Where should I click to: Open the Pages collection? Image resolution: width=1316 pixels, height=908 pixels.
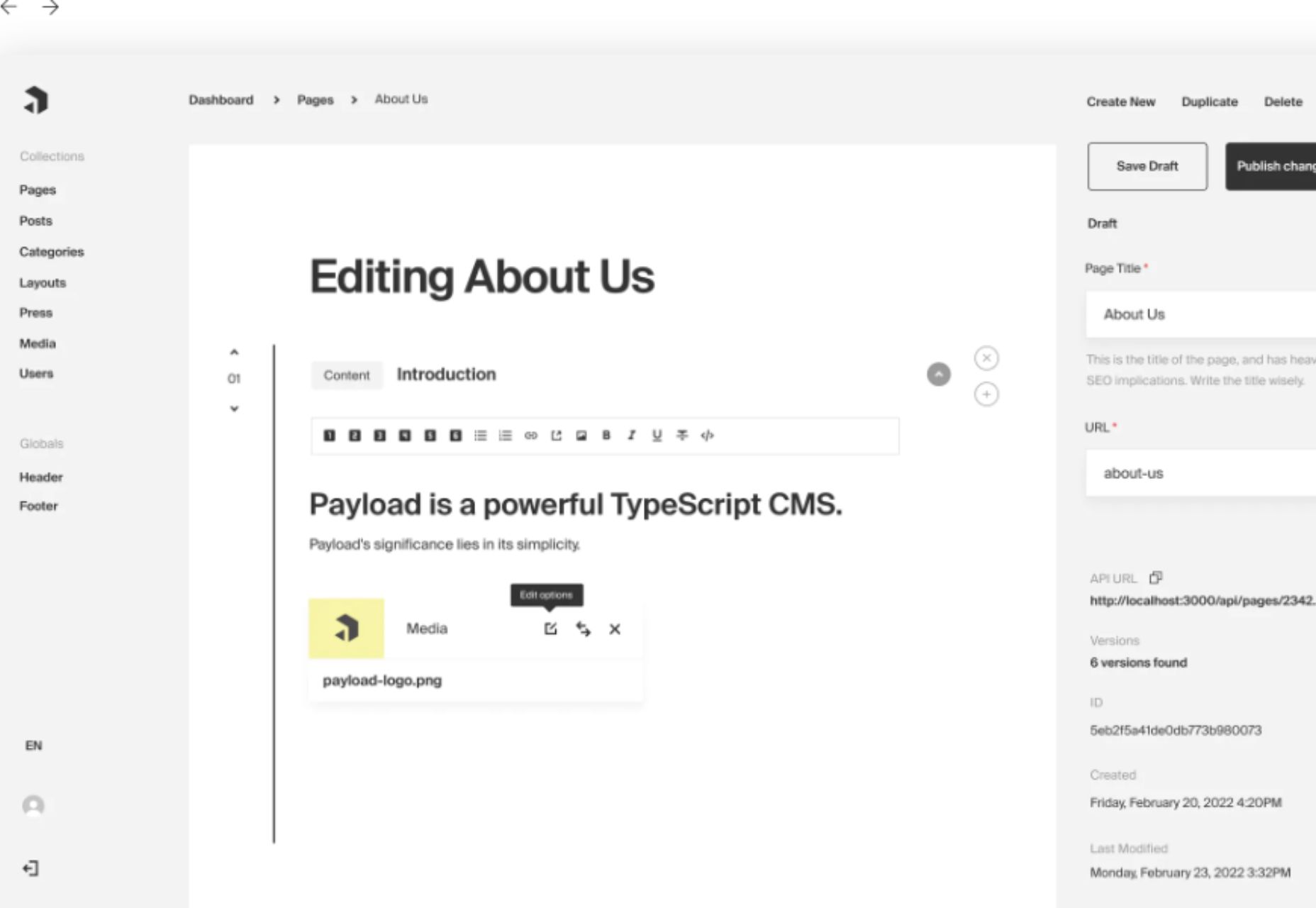tap(38, 190)
